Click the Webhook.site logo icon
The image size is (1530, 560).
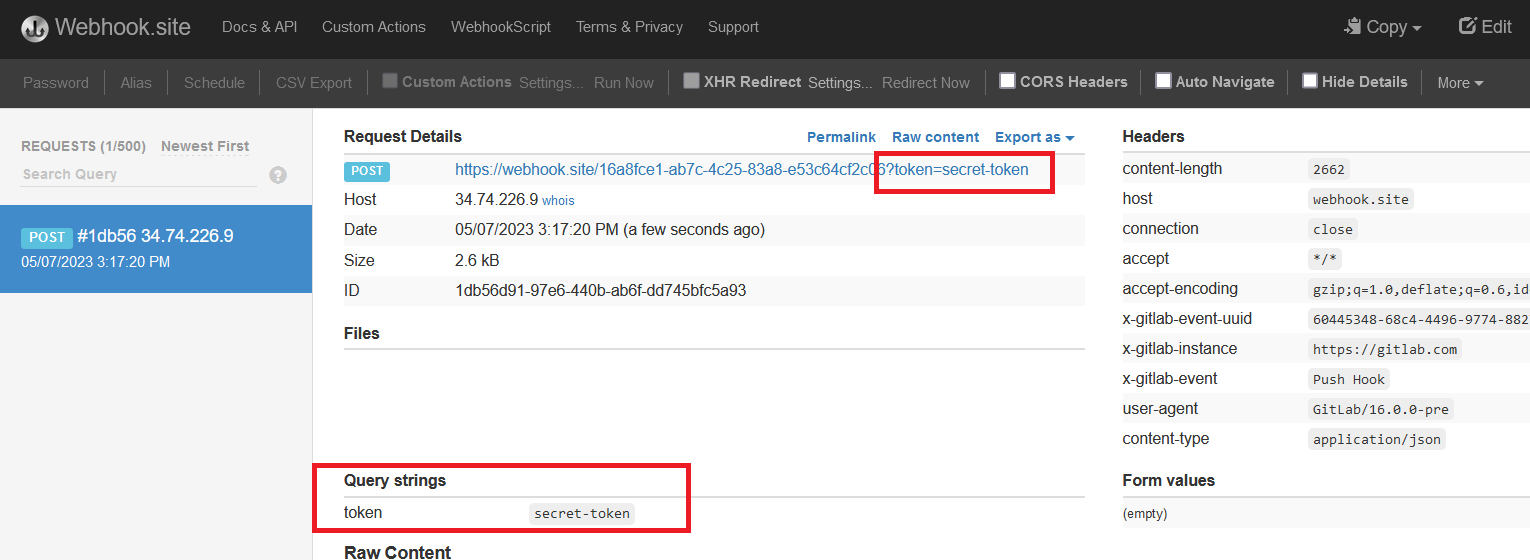(35, 28)
